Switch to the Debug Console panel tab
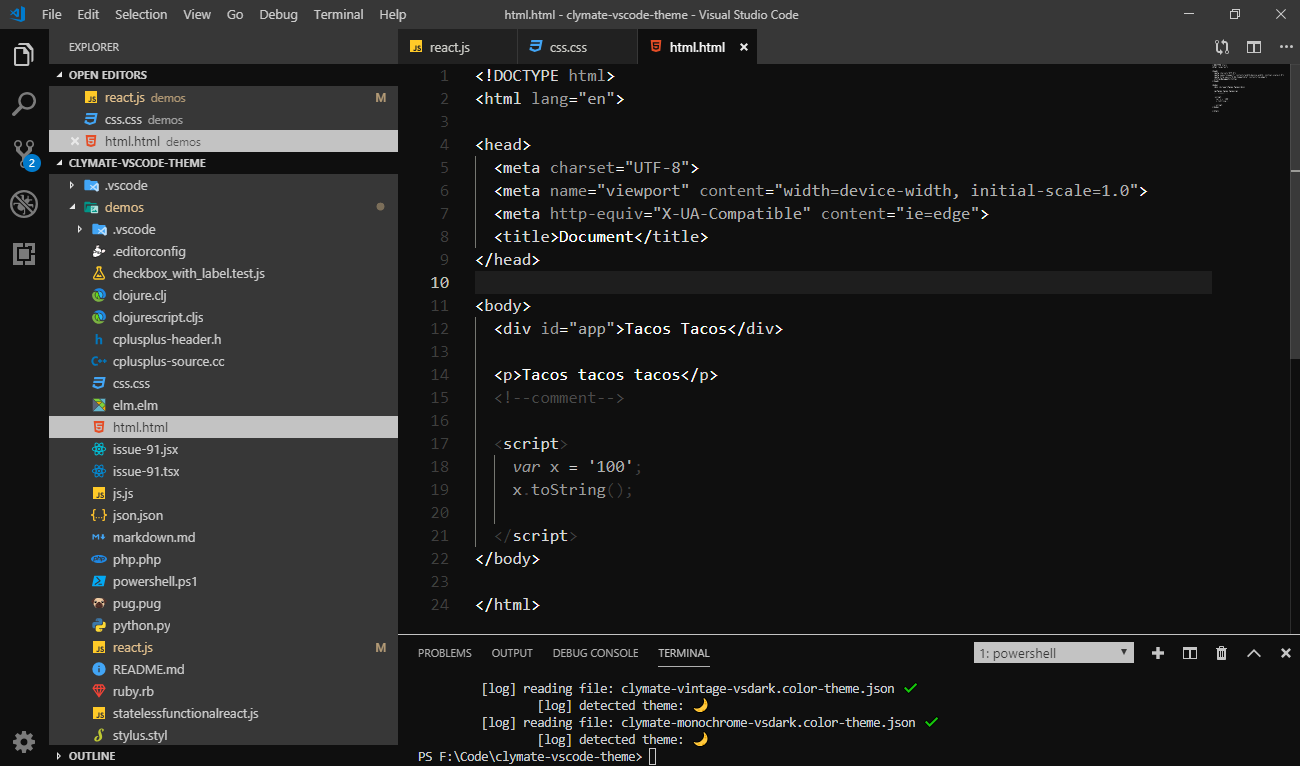Screen dimensions: 1300x766 click(x=595, y=653)
